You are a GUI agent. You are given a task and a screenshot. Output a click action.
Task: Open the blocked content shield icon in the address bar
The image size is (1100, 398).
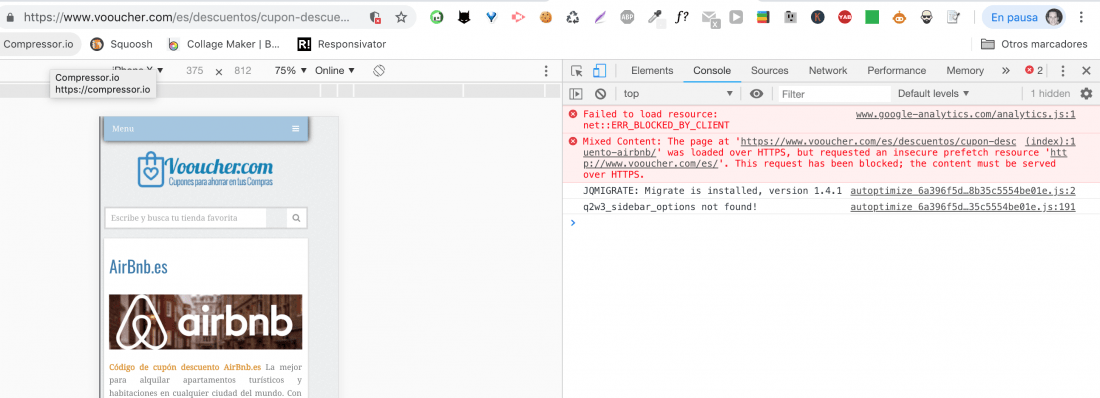coord(376,18)
